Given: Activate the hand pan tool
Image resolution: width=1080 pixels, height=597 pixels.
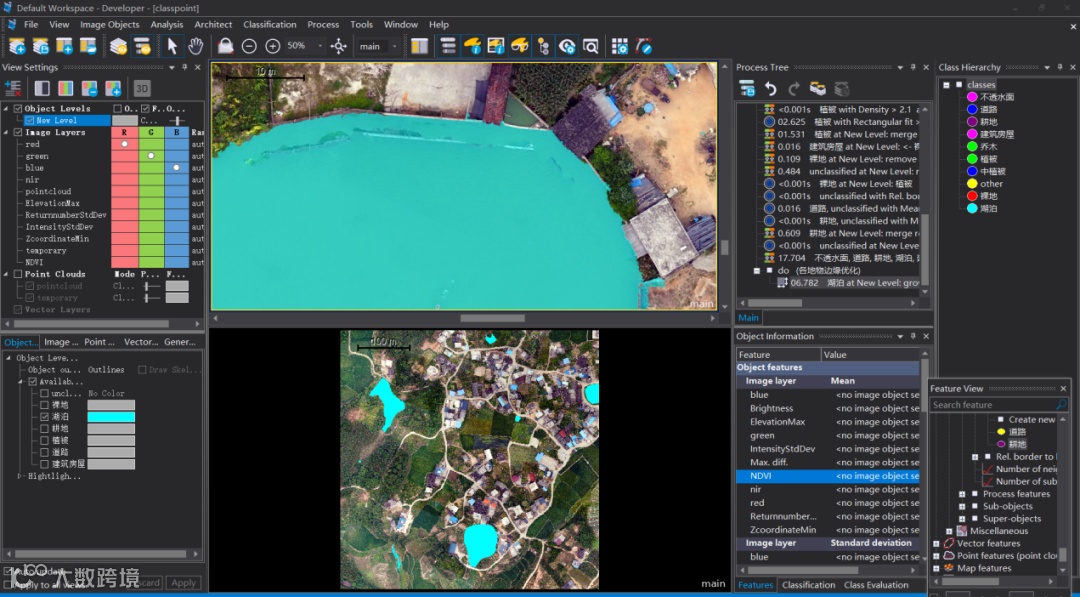Looking at the screenshot, I should (196, 46).
